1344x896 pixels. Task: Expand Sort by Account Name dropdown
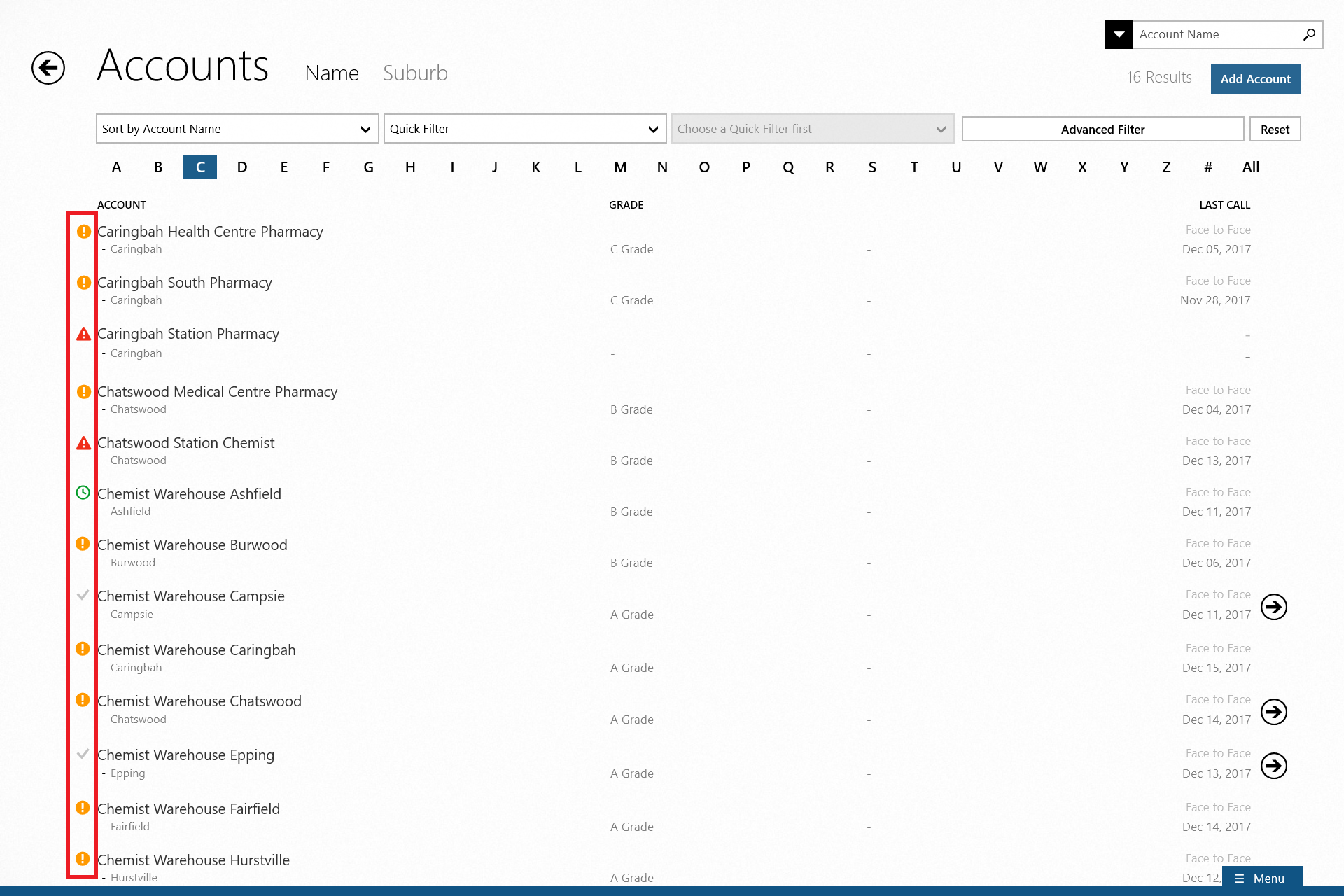[x=237, y=129]
